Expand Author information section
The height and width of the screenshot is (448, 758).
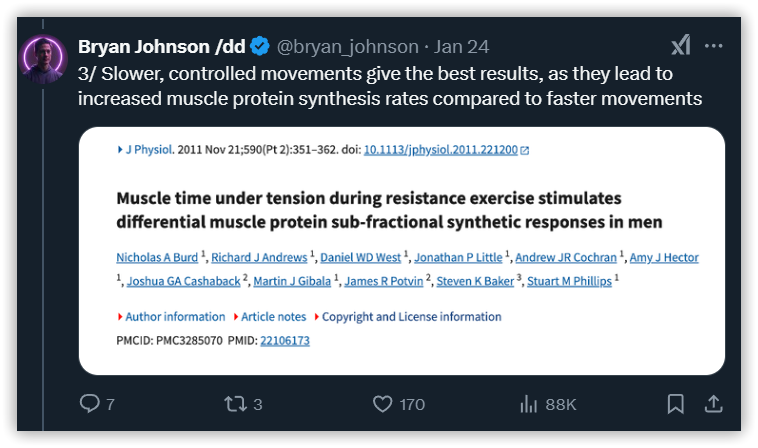coord(172,317)
